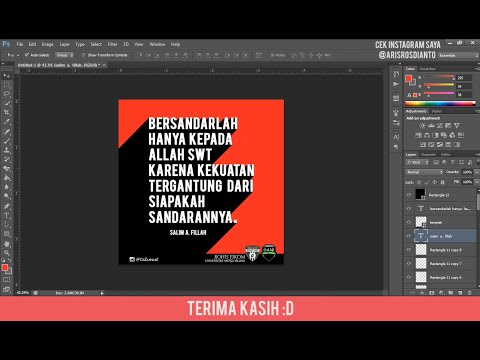Open the layer Kind filter dropdown

(x=417, y=162)
